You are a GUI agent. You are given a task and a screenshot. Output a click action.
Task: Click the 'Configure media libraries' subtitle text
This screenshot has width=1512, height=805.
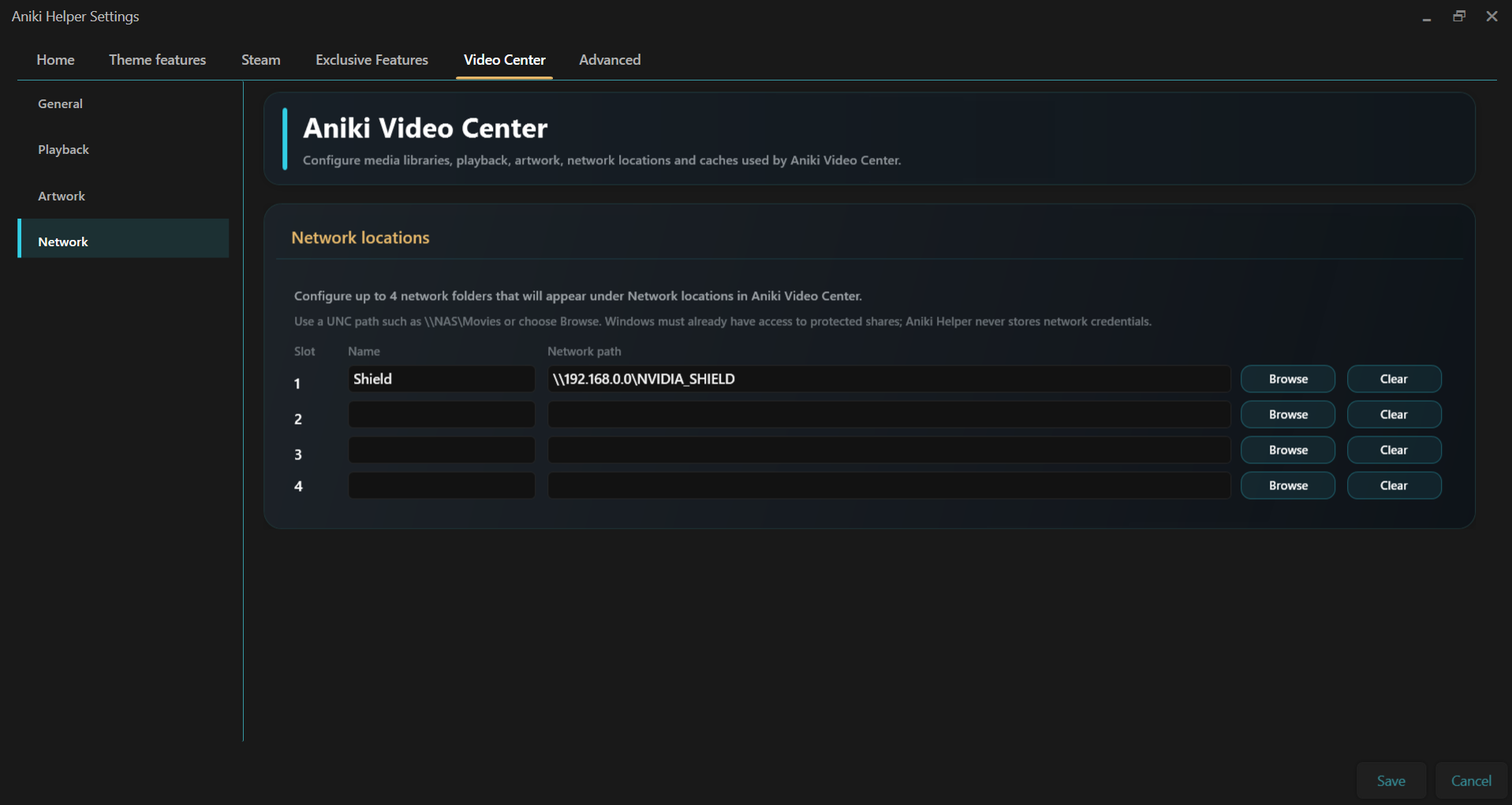tap(602, 160)
